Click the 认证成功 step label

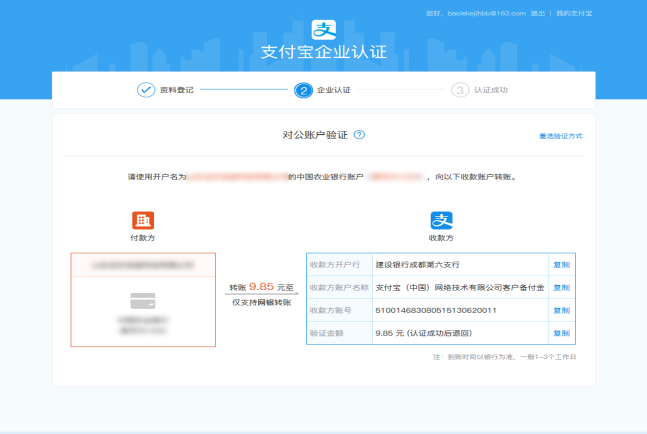[491, 90]
